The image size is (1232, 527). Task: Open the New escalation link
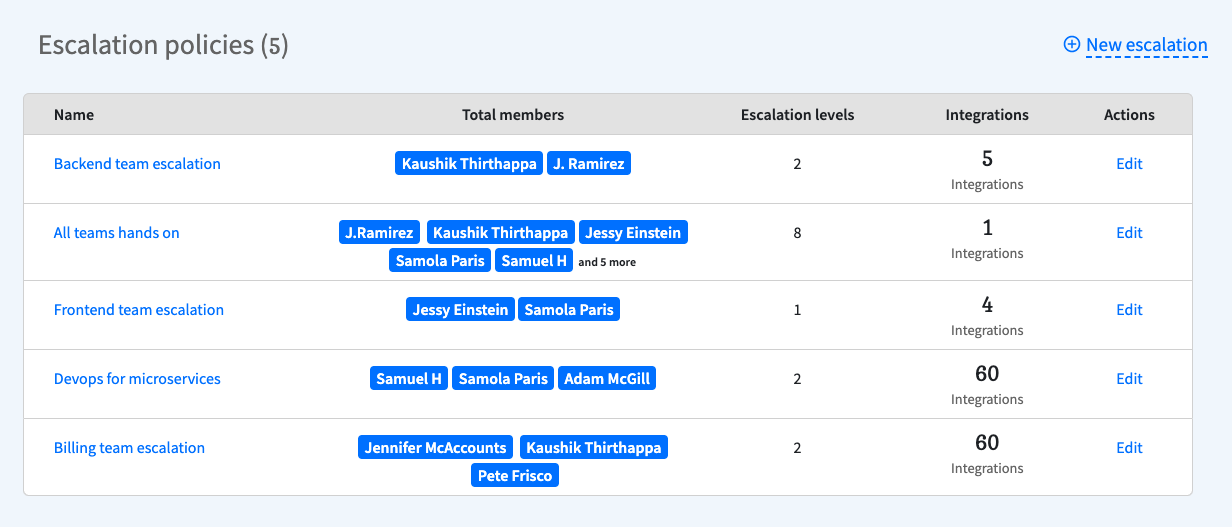pyautogui.click(x=1146, y=45)
